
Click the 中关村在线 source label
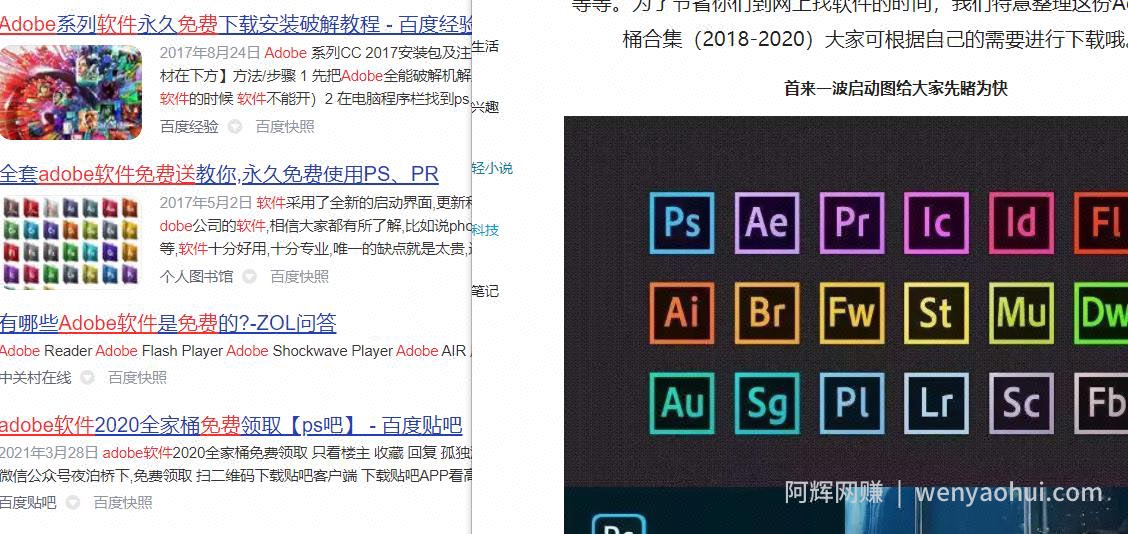tap(35, 377)
